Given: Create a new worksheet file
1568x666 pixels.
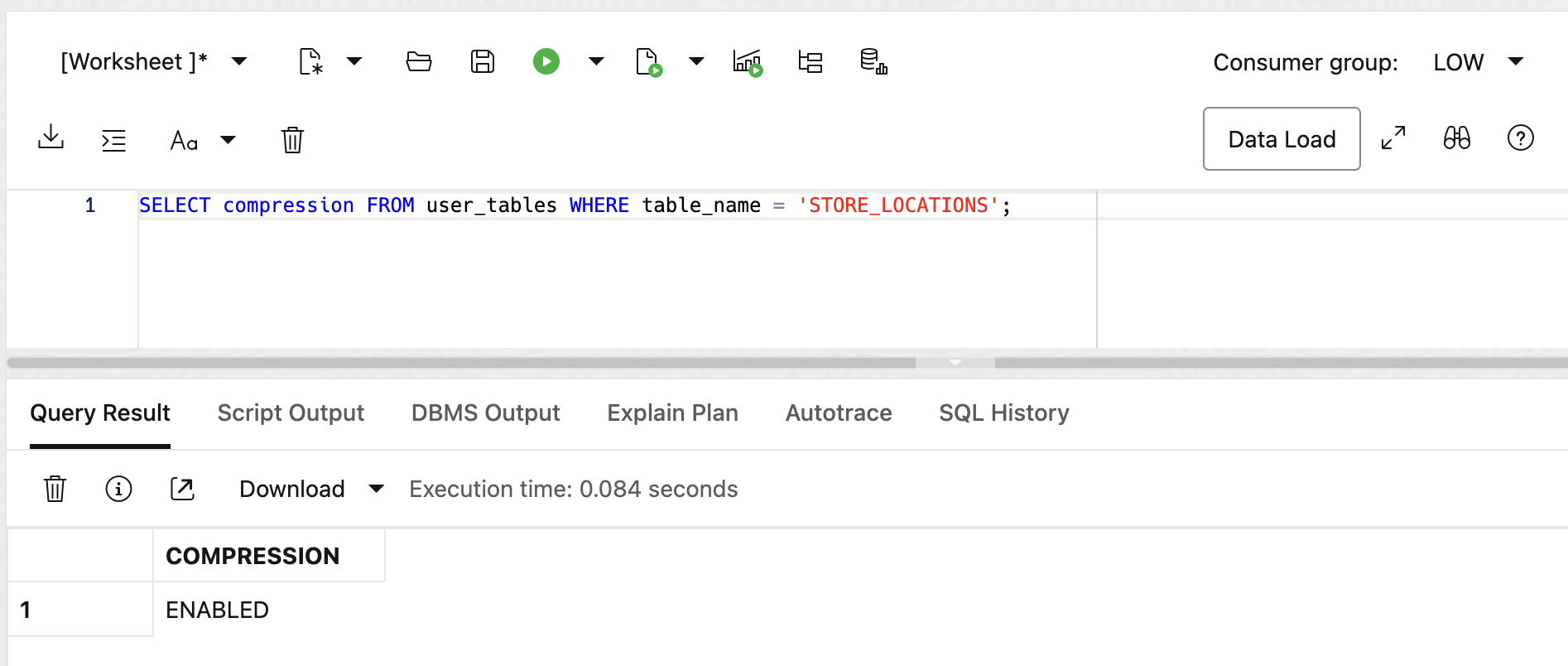Looking at the screenshot, I should (310, 61).
